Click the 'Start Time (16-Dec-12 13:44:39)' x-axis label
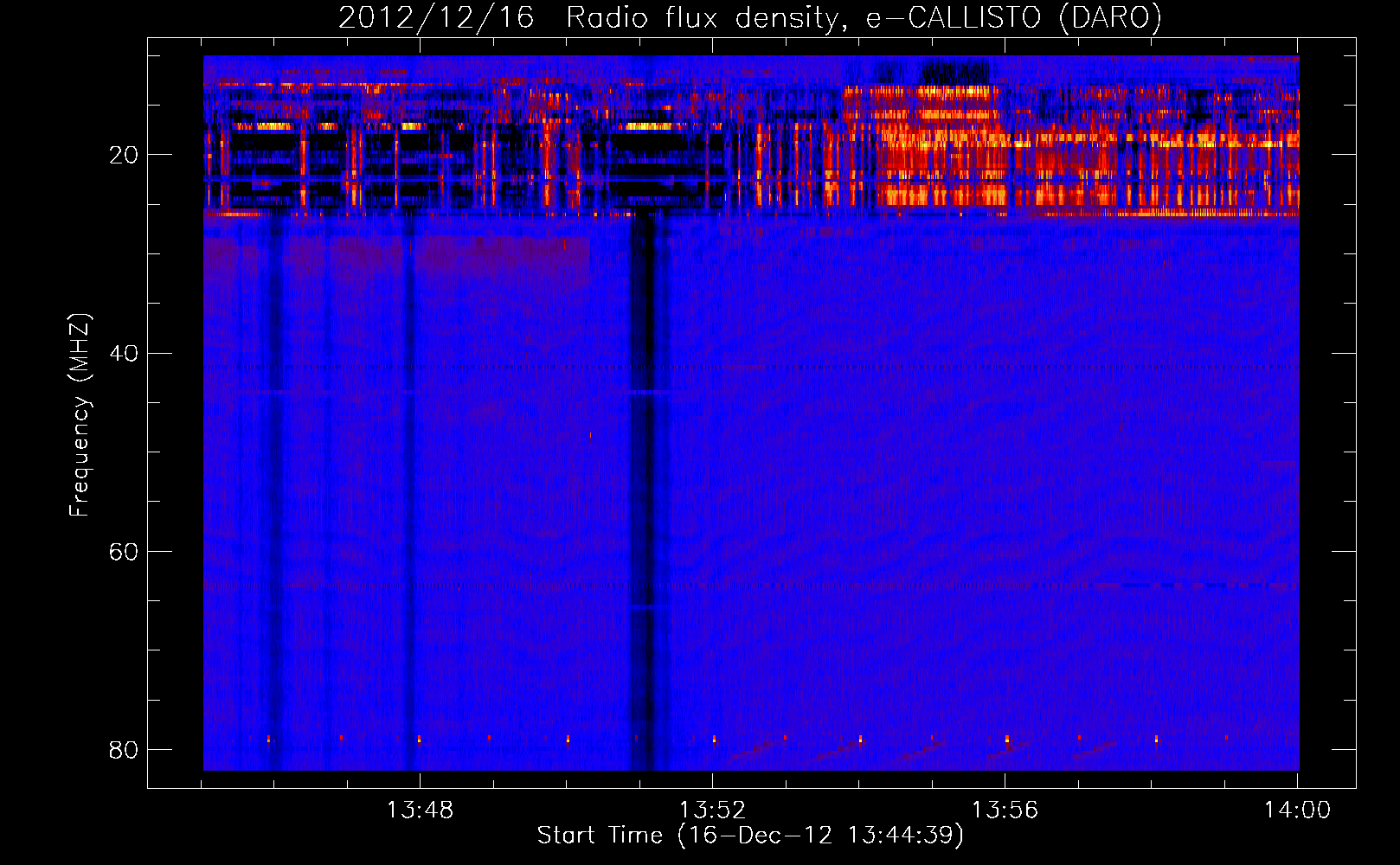The image size is (1400, 865). coord(750,836)
